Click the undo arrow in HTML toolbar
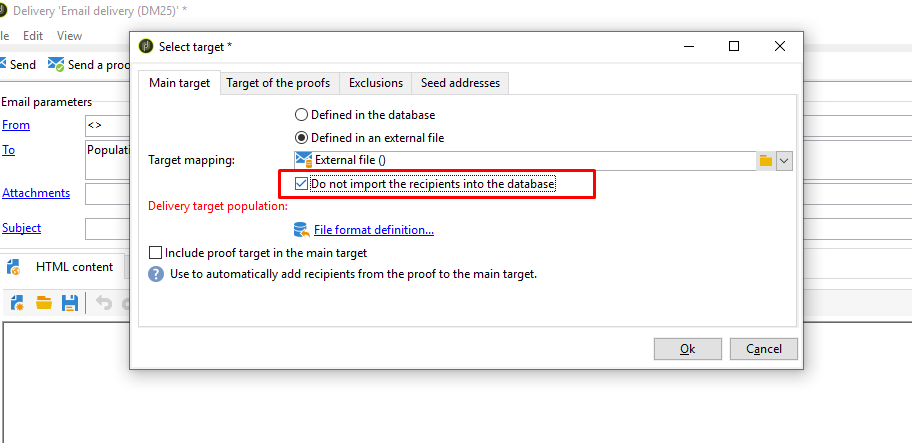The width and height of the screenshot is (912, 443). pos(104,303)
